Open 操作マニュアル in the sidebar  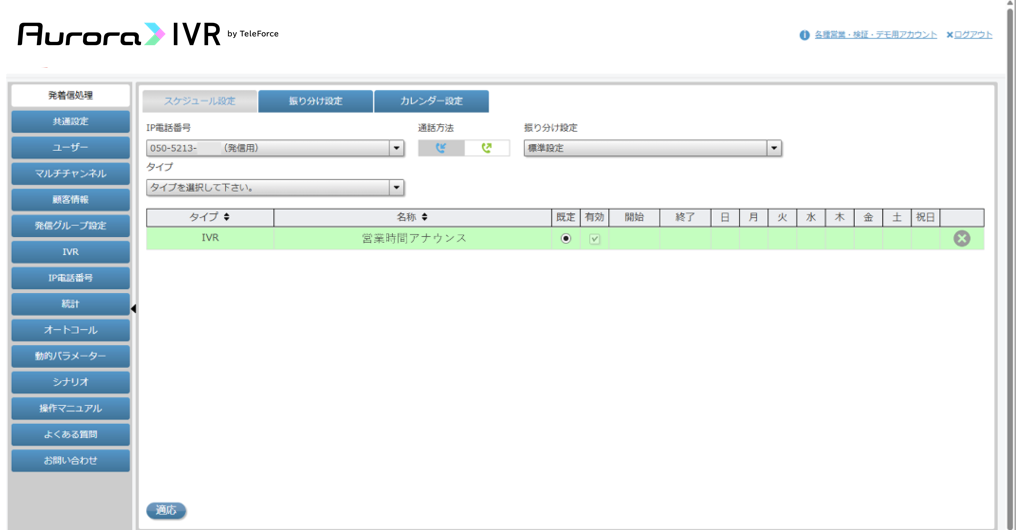point(70,408)
